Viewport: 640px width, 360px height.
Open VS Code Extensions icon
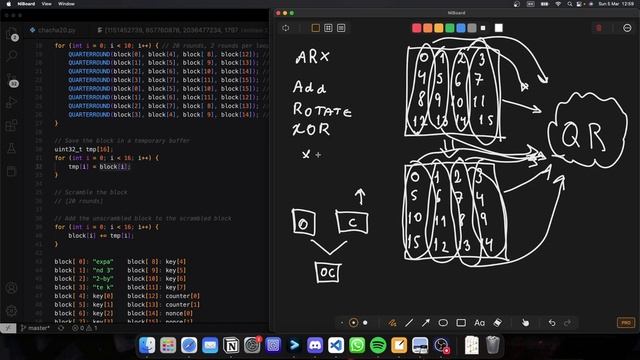[12, 125]
